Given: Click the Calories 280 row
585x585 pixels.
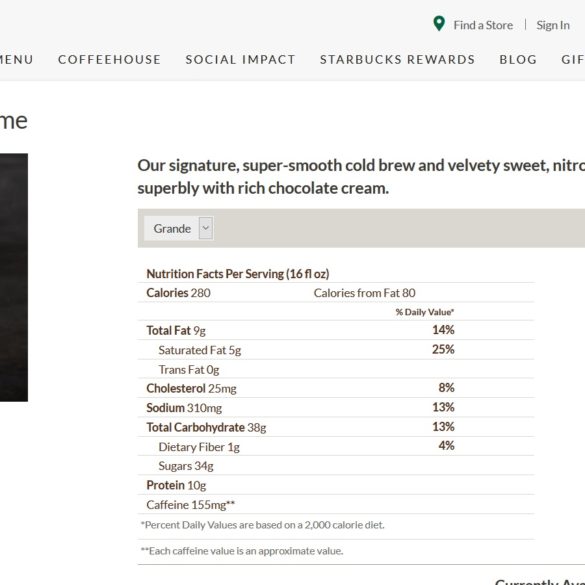Looking at the screenshot, I should pos(336,293).
